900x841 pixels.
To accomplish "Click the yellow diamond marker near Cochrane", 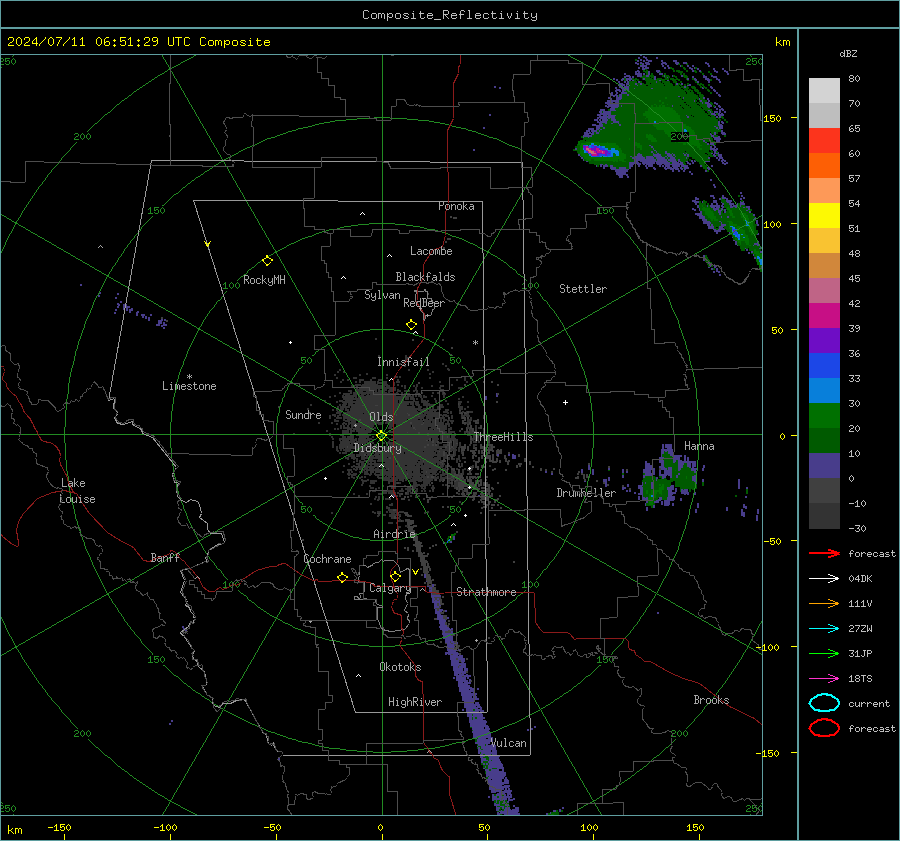I will (x=342, y=578).
